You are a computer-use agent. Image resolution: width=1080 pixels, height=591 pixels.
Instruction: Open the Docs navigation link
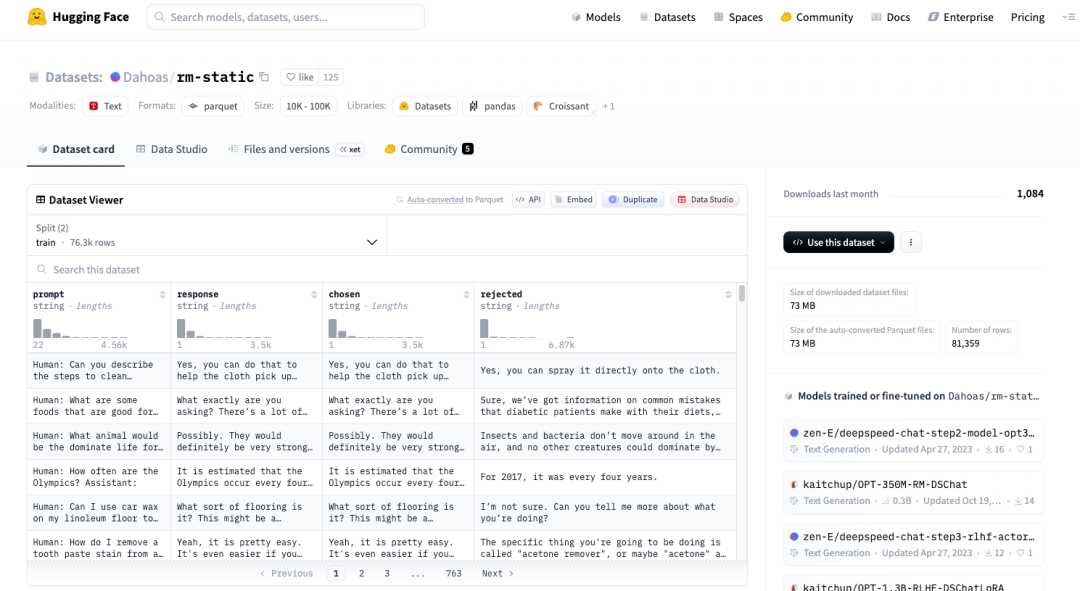tap(891, 17)
